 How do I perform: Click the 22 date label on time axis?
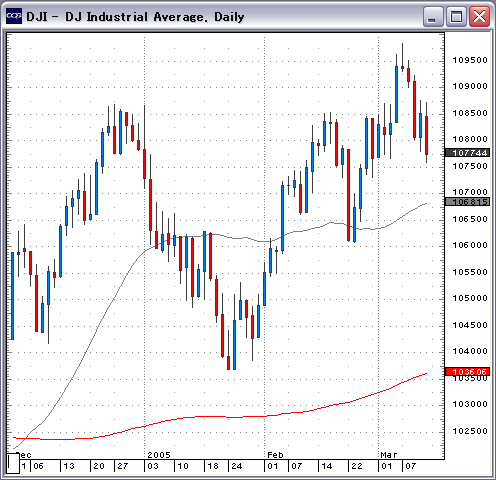pos(357,466)
